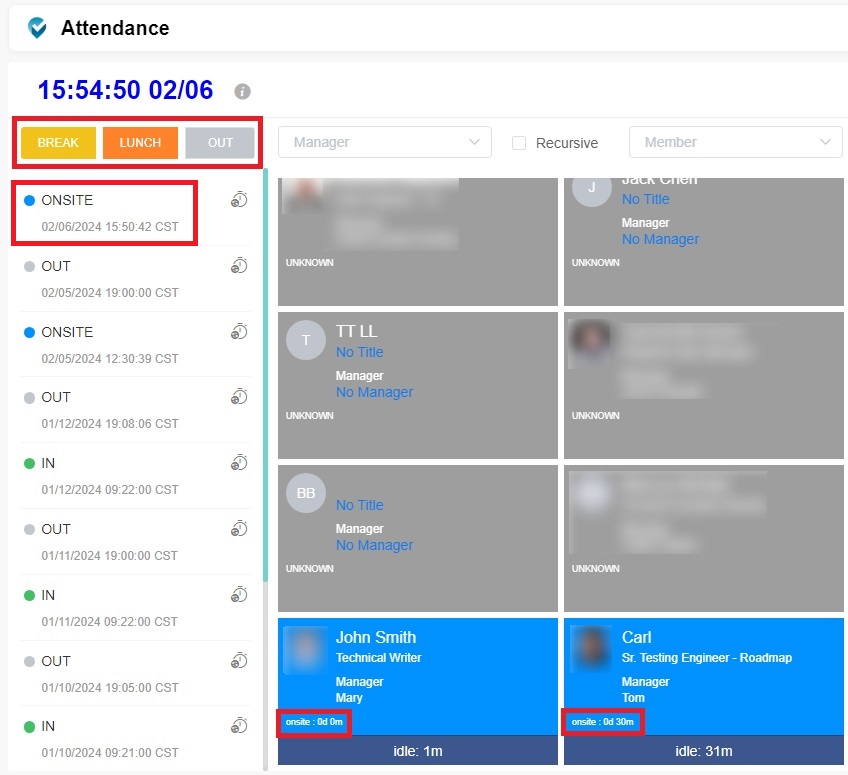Click the edit-time icon for OUT 01/12/2024 19:08:06
The image size is (848, 775).
pos(238,397)
